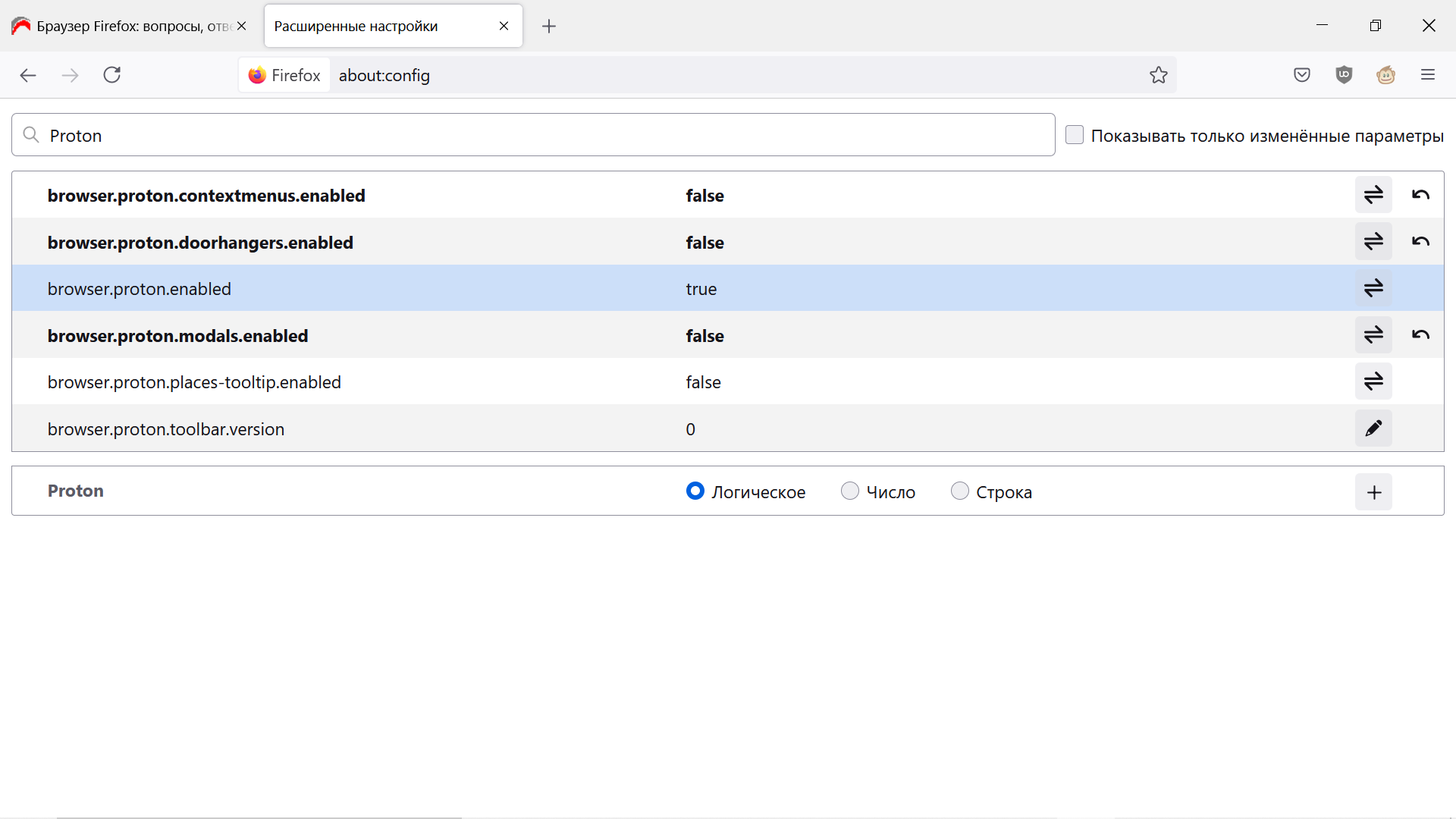Choose the Логическое radio option
Viewport: 1456px width, 819px height.
point(695,491)
